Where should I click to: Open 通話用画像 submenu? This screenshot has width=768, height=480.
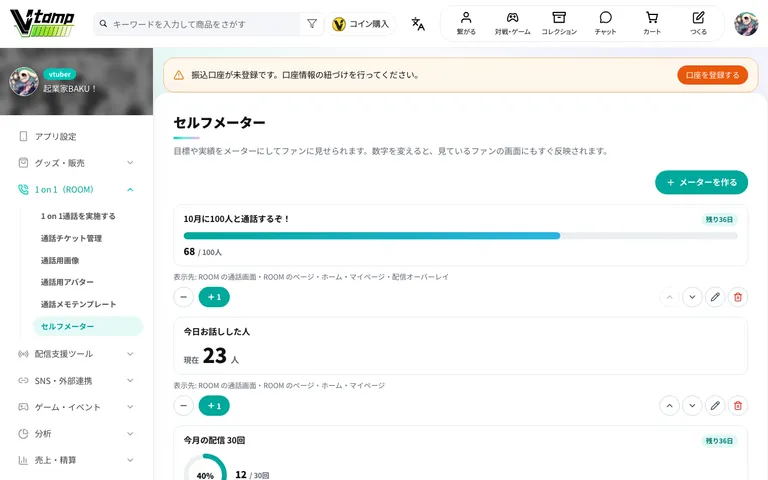(x=60, y=260)
